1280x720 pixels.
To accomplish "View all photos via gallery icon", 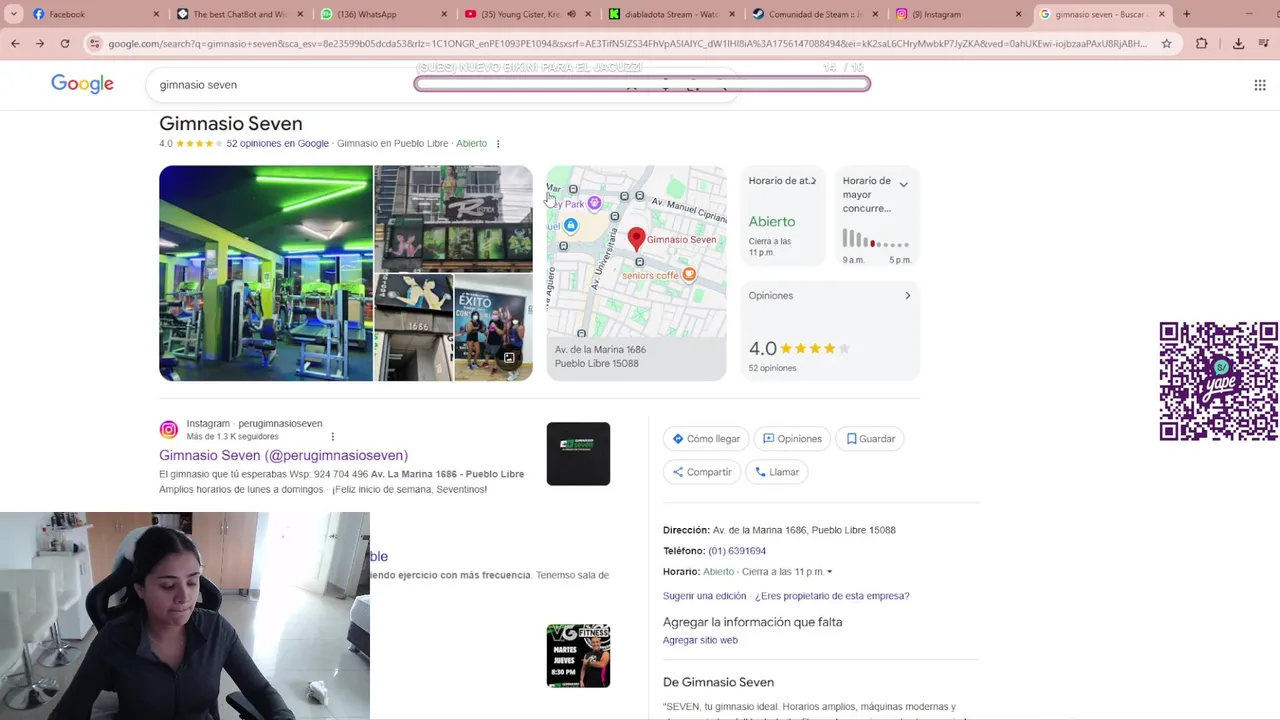I will [509, 358].
